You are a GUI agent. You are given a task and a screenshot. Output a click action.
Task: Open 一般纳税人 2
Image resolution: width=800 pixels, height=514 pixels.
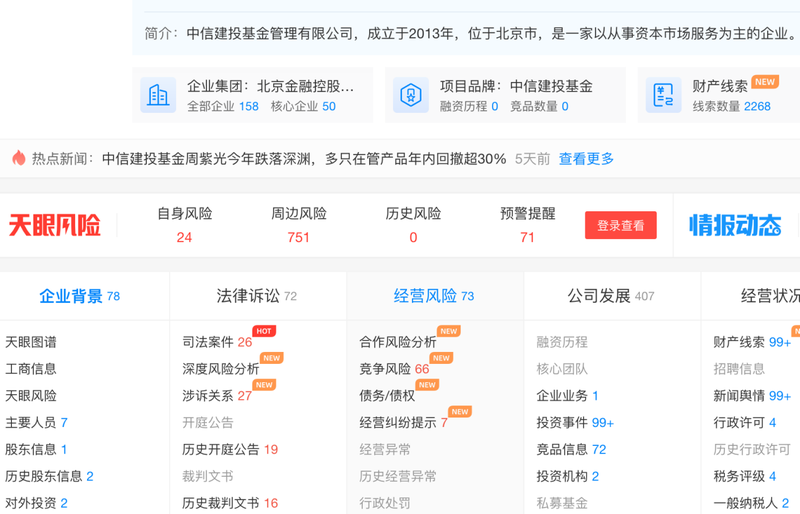coord(751,503)
